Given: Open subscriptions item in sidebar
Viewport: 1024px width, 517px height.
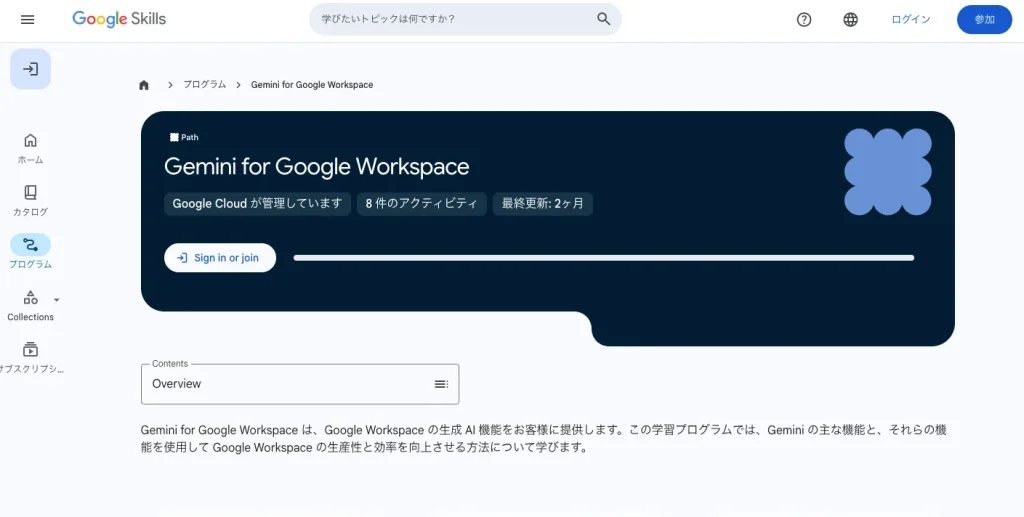Looking at the screenshot, I should (30, 358).
